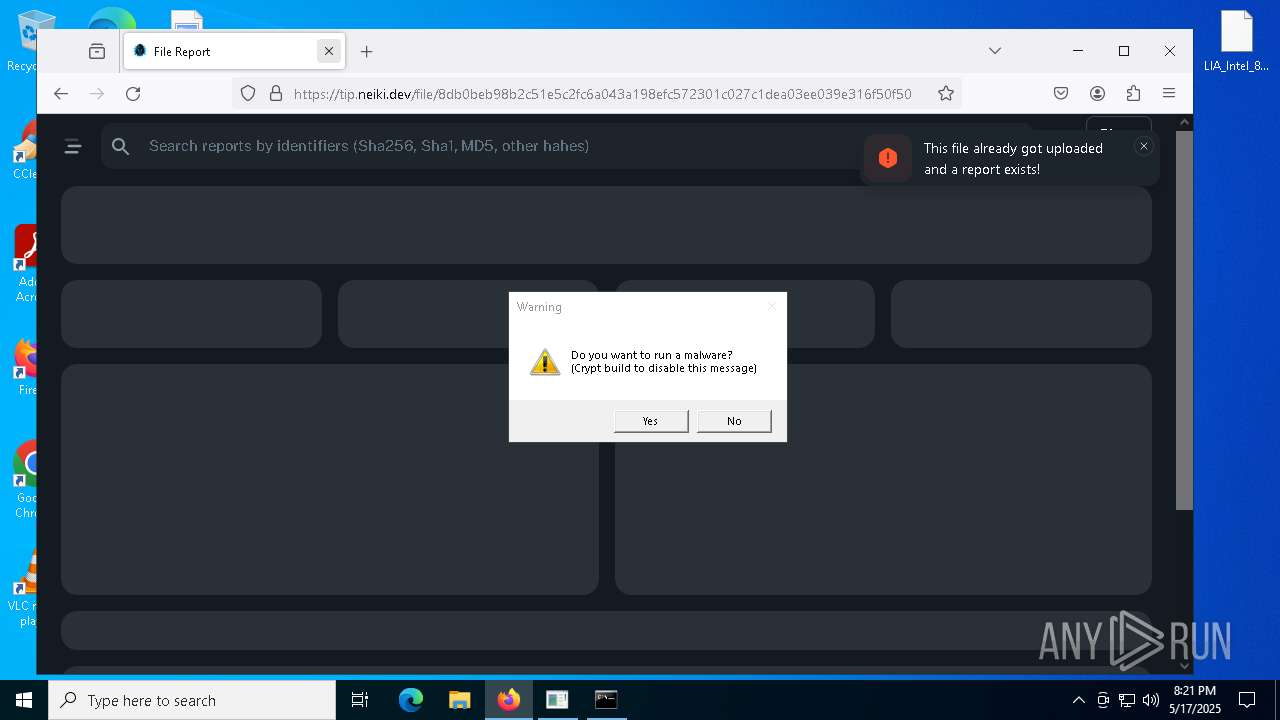Open the Firefox account icon
The width and height of the screenshot is (1280, 720).
(x=1097, y=94)
